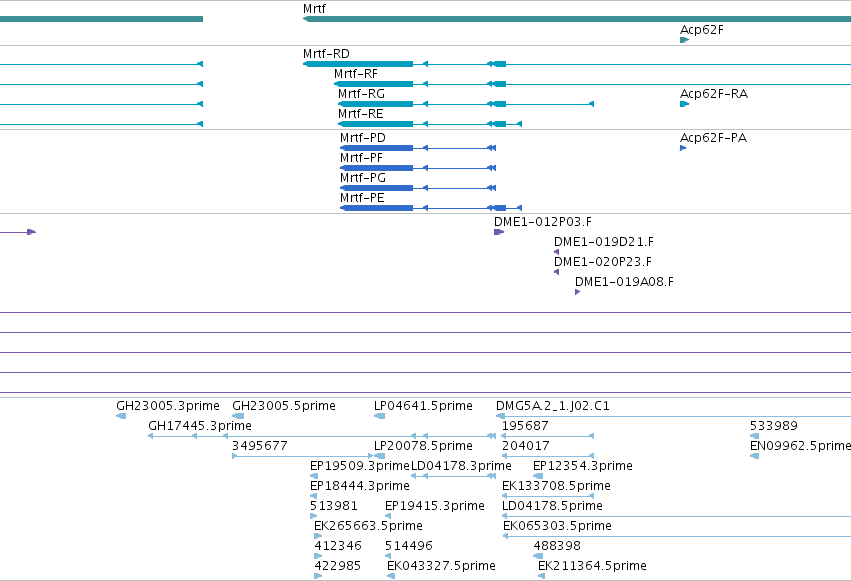Select the Mrtf gene label
The width and height of the screenshot is (851, 581).
(x=314, y=9)
